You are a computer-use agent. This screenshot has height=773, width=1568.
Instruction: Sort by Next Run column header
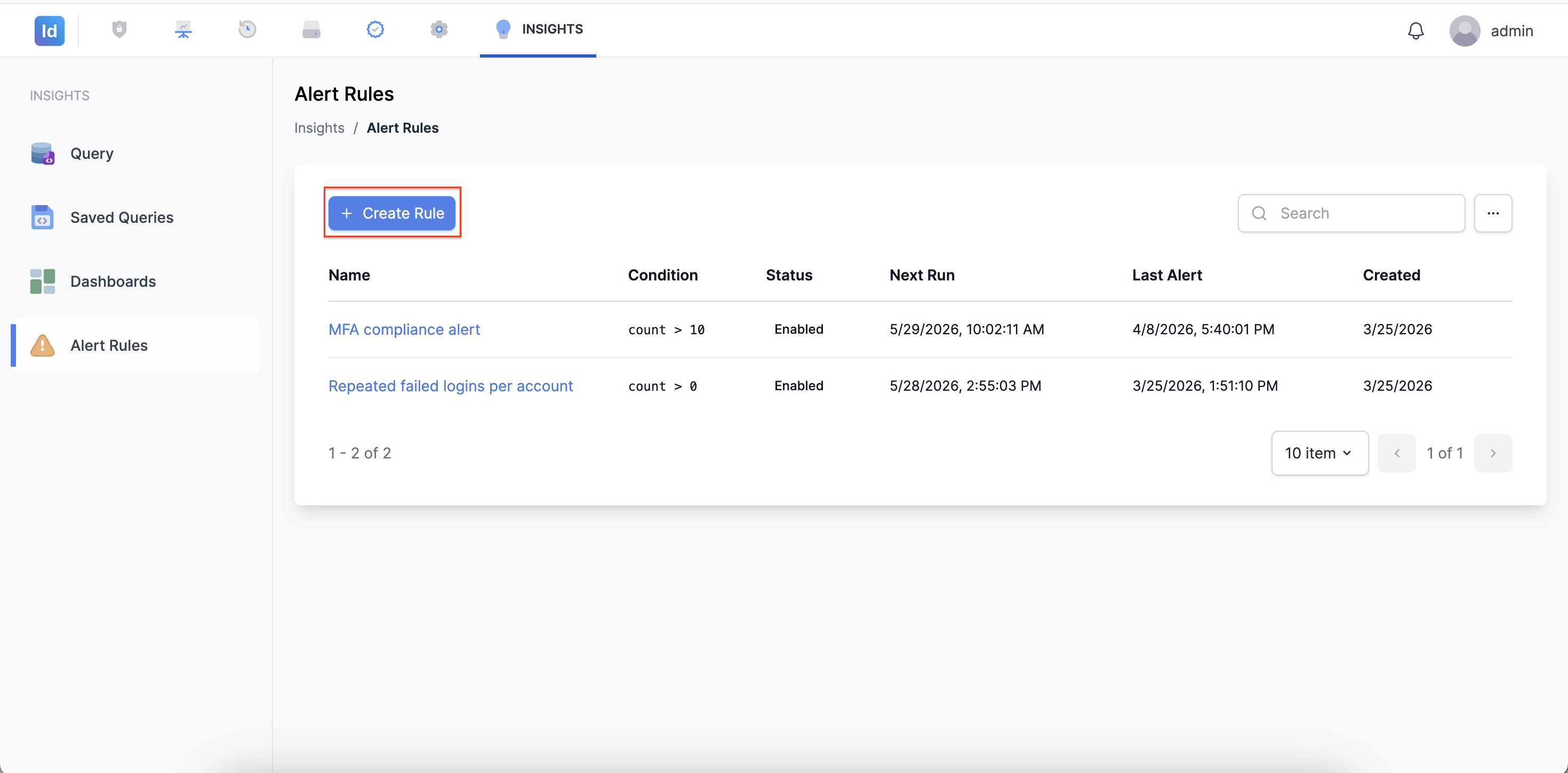[x=922, y=275]
